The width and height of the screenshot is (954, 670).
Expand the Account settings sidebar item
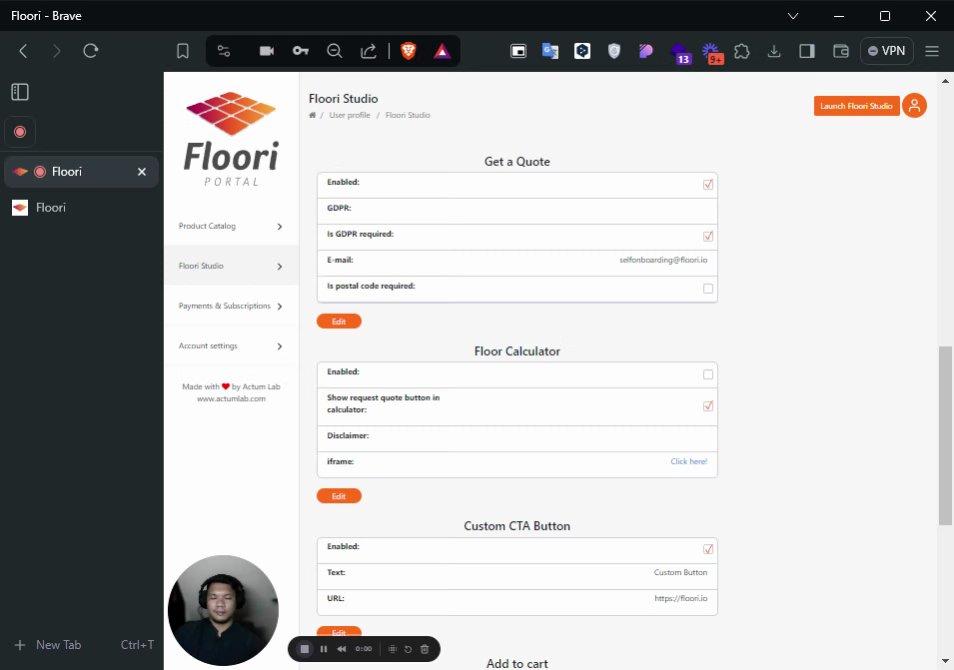[x=231, y=346]
